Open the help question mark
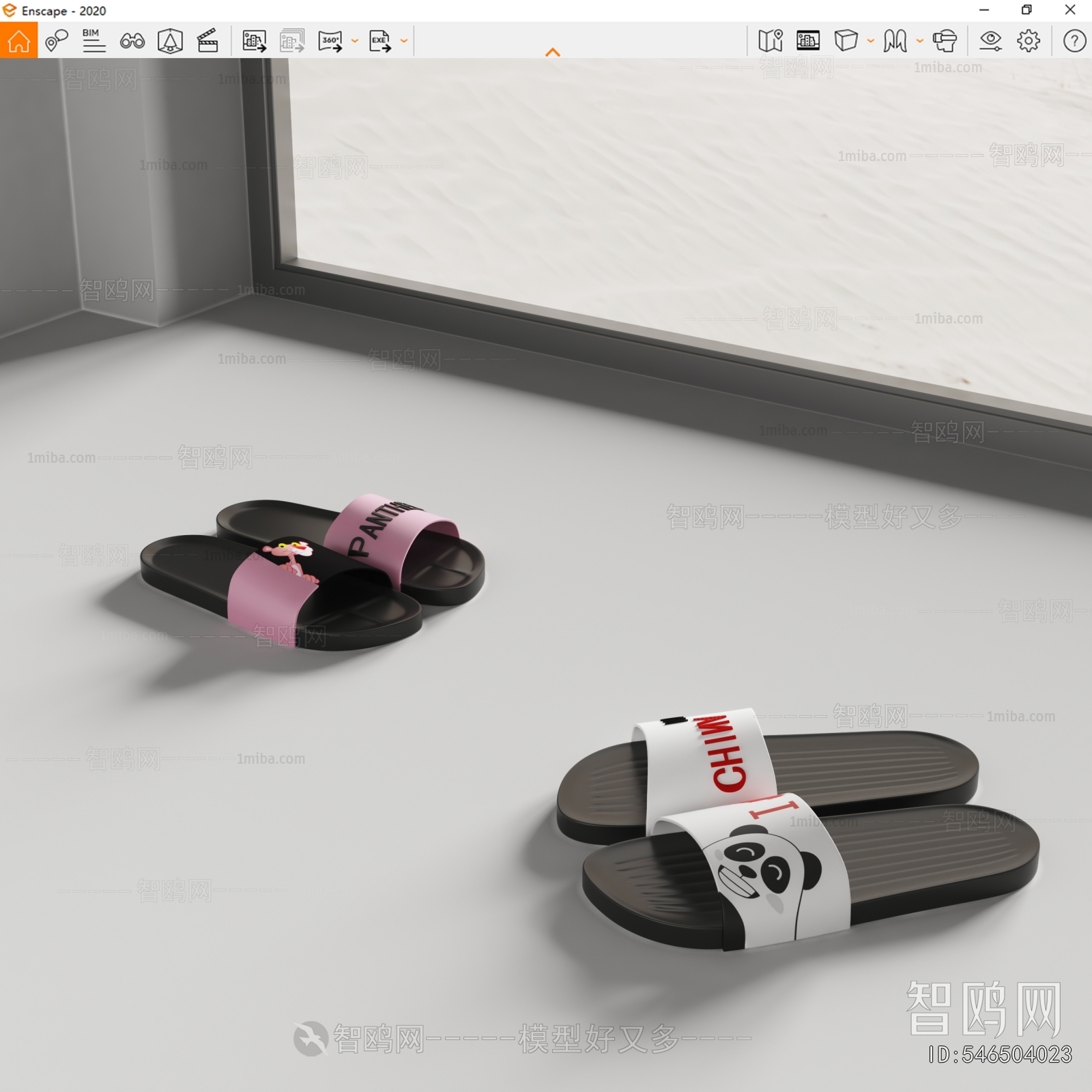This screenshot has width=1092, height=1092. click(x=1075, y=41)
